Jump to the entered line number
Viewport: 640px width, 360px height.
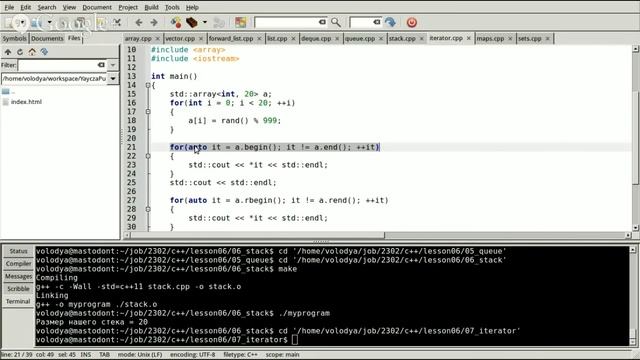click(x=390, y=22)
